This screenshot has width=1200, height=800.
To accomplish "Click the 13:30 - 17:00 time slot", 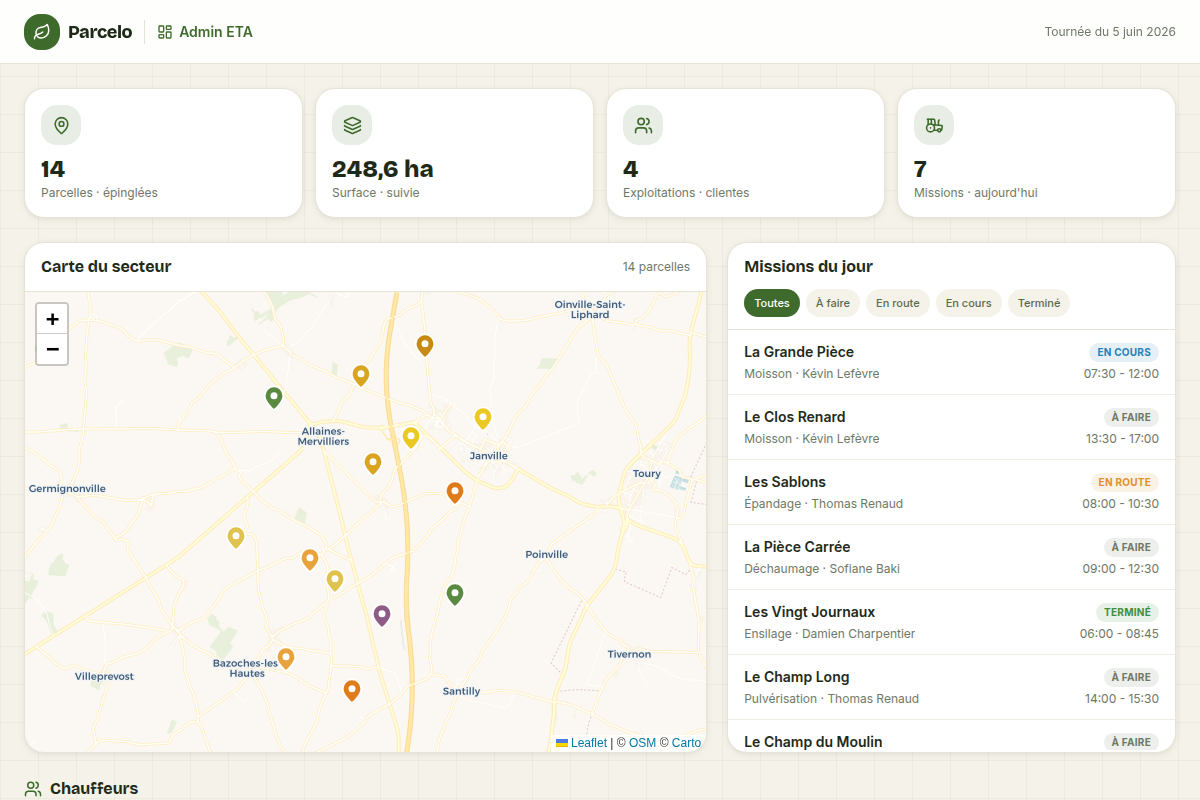I will click(x=1122, y=439).
